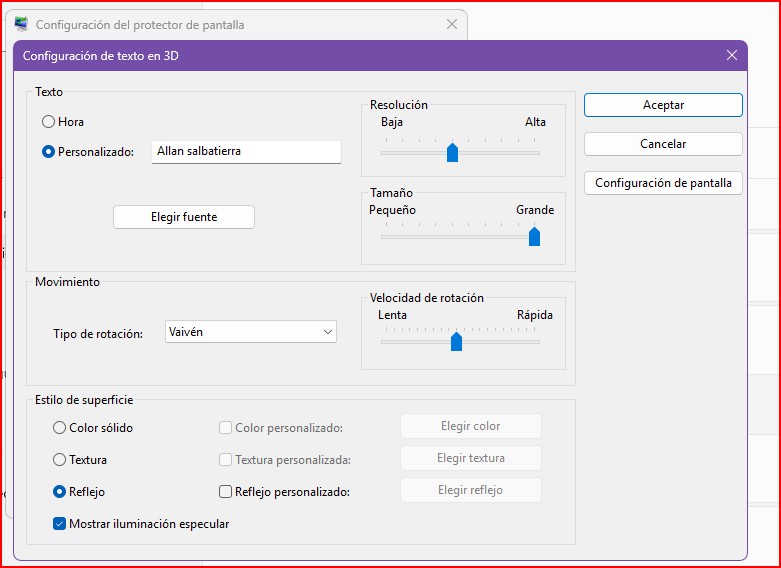
Task: Click the custom text input field
Action: (246, 152)
